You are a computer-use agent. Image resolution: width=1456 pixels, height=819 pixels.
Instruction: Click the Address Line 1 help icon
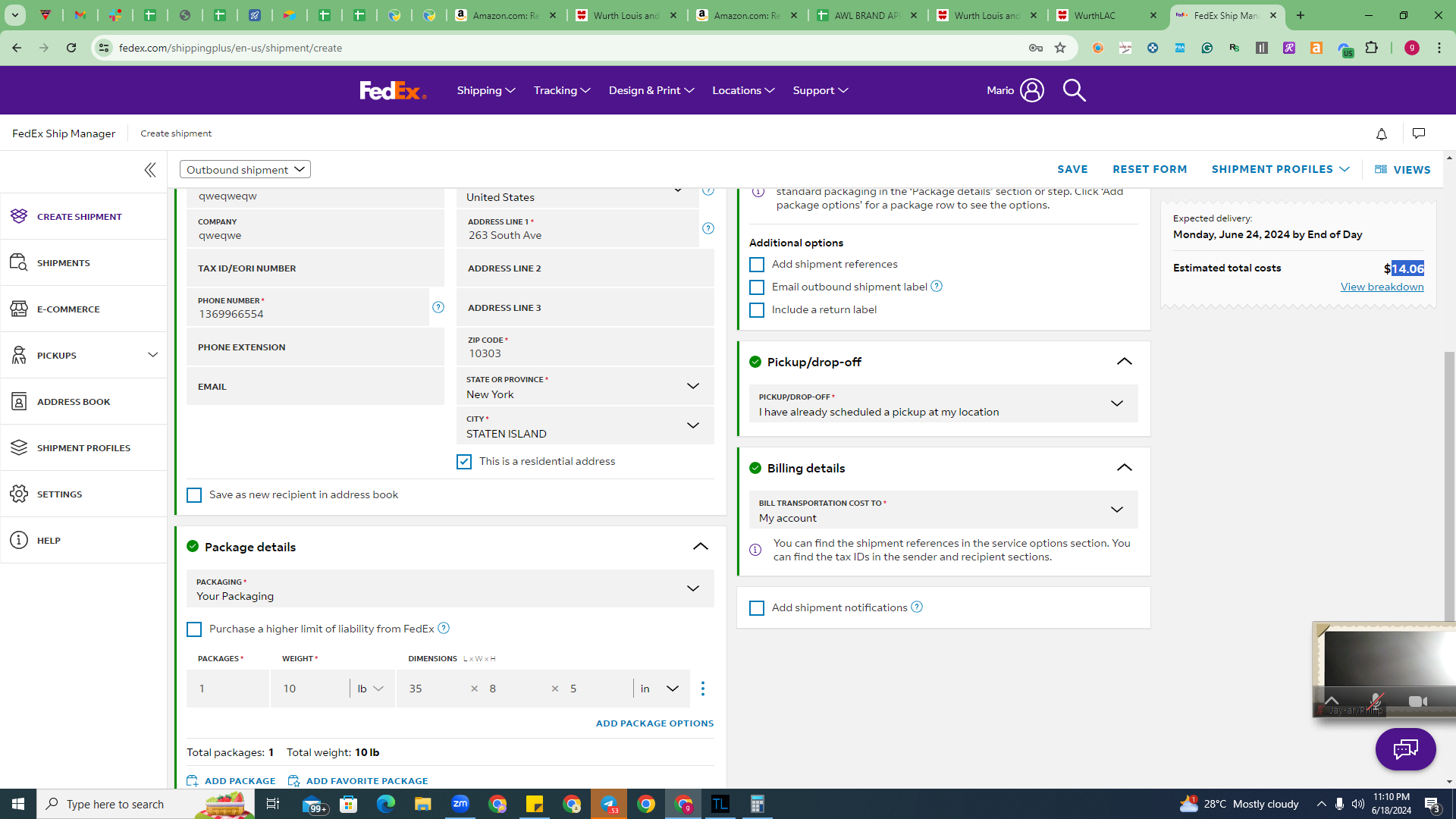pyautogui.click(x=708, y=228)
